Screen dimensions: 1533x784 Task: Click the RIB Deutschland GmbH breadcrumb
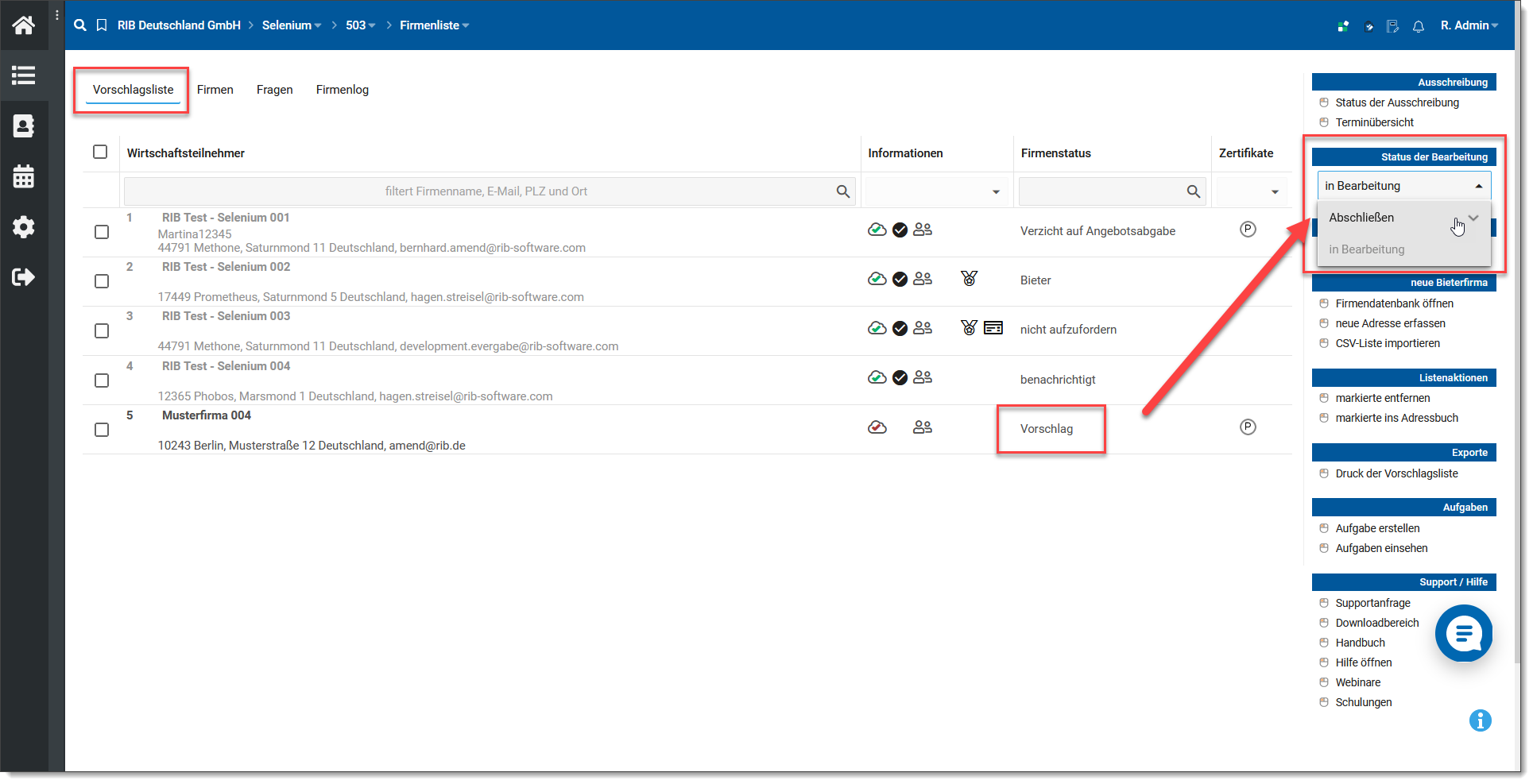[179, 25]
